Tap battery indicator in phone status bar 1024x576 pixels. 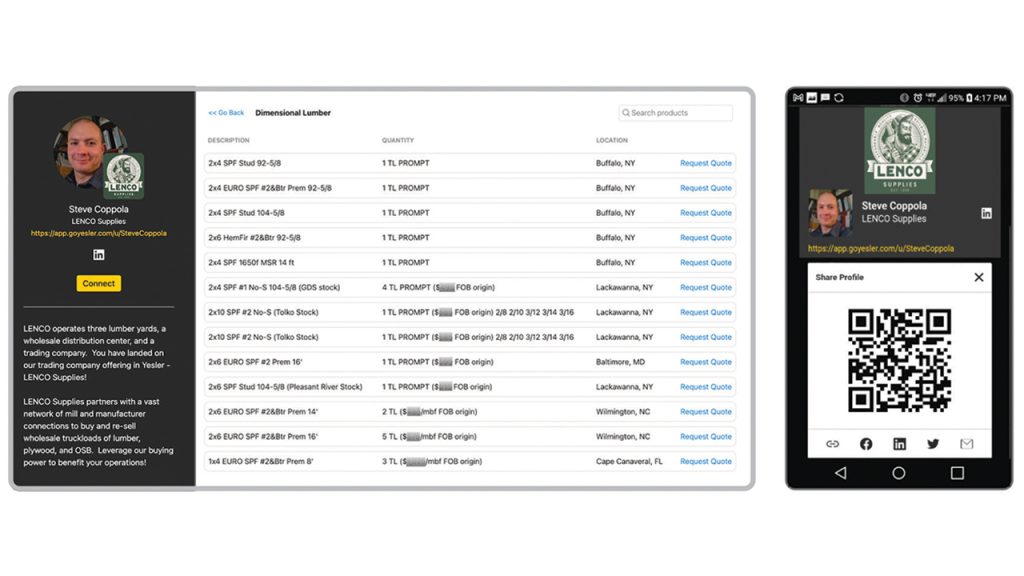click(x=969, y=98)
